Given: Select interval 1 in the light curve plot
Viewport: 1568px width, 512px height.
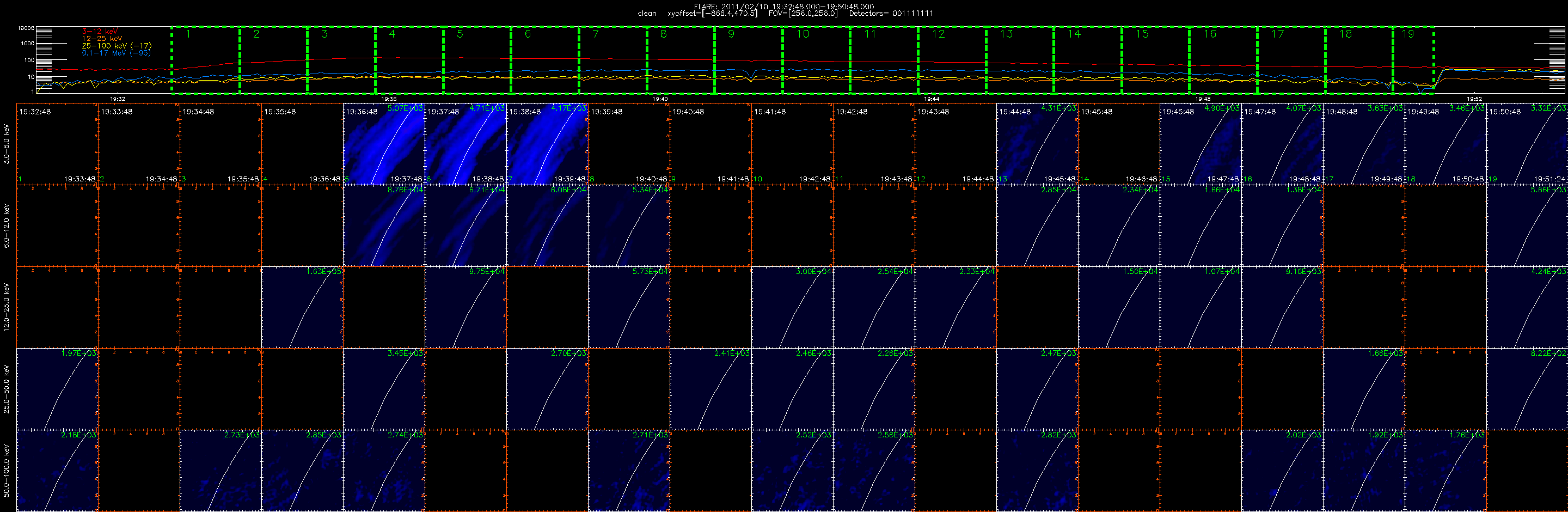Looking at the screenshot, I should [x=206, y=60].
